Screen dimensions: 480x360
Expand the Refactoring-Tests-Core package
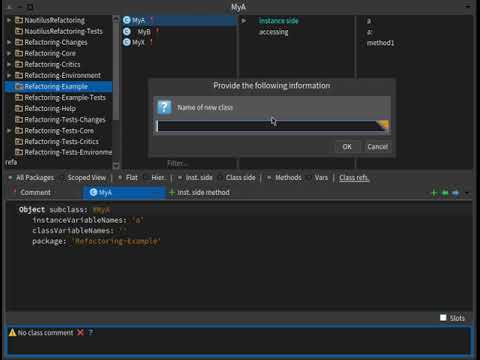click(9, 131)
